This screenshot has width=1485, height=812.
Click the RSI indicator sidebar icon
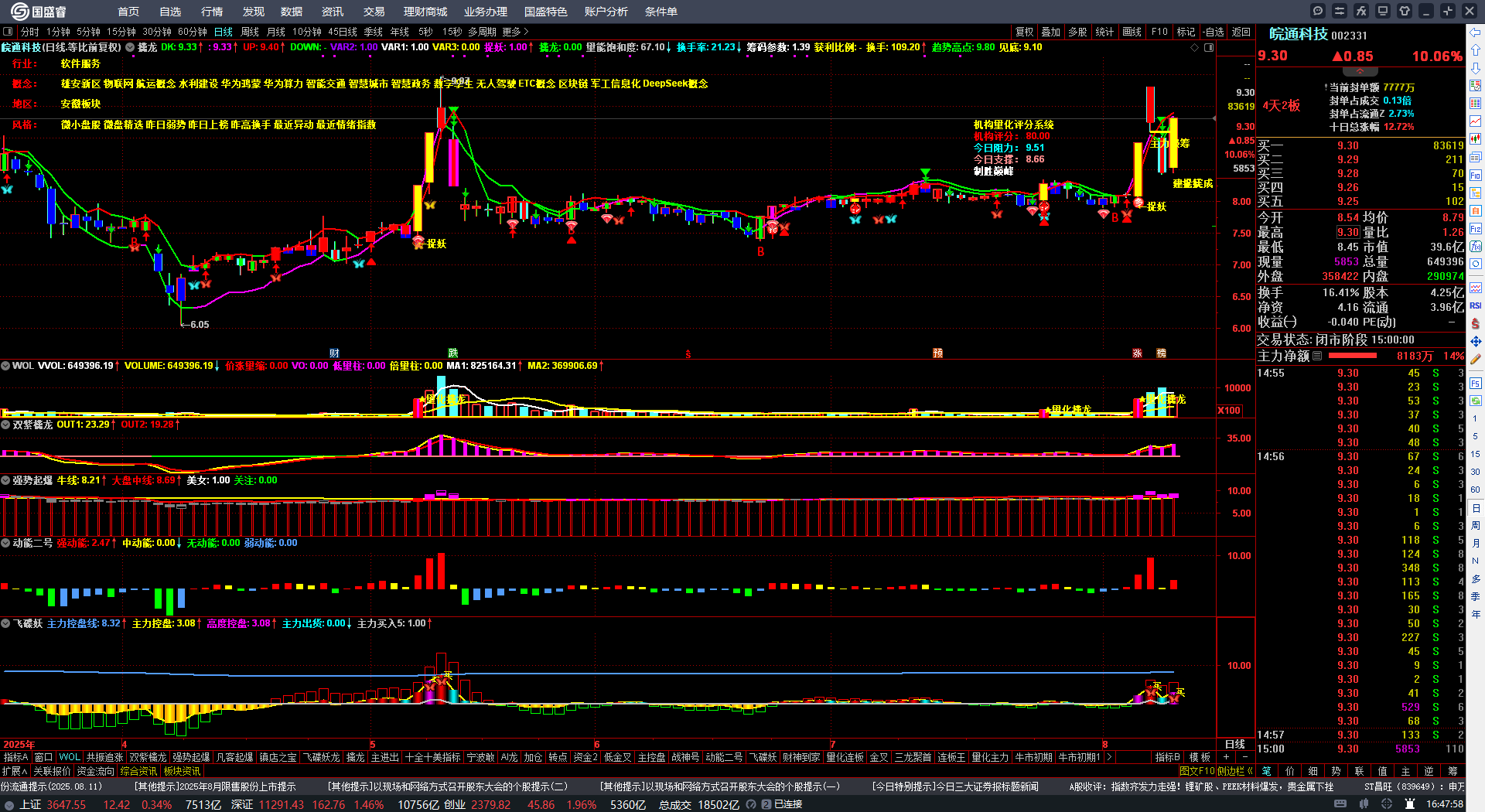1476,305
